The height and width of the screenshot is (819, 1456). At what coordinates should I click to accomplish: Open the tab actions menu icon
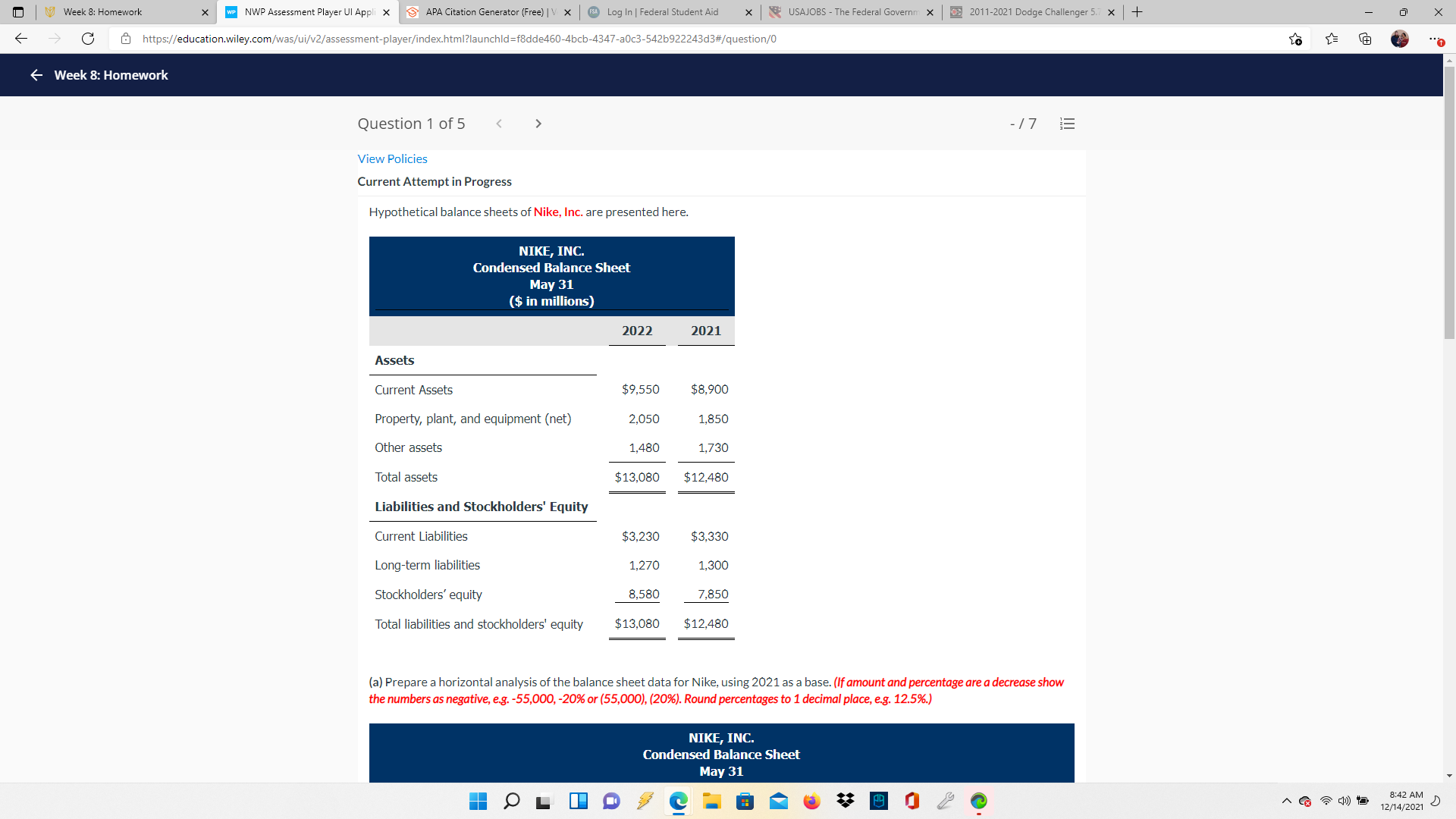click(x=18, y=12)
